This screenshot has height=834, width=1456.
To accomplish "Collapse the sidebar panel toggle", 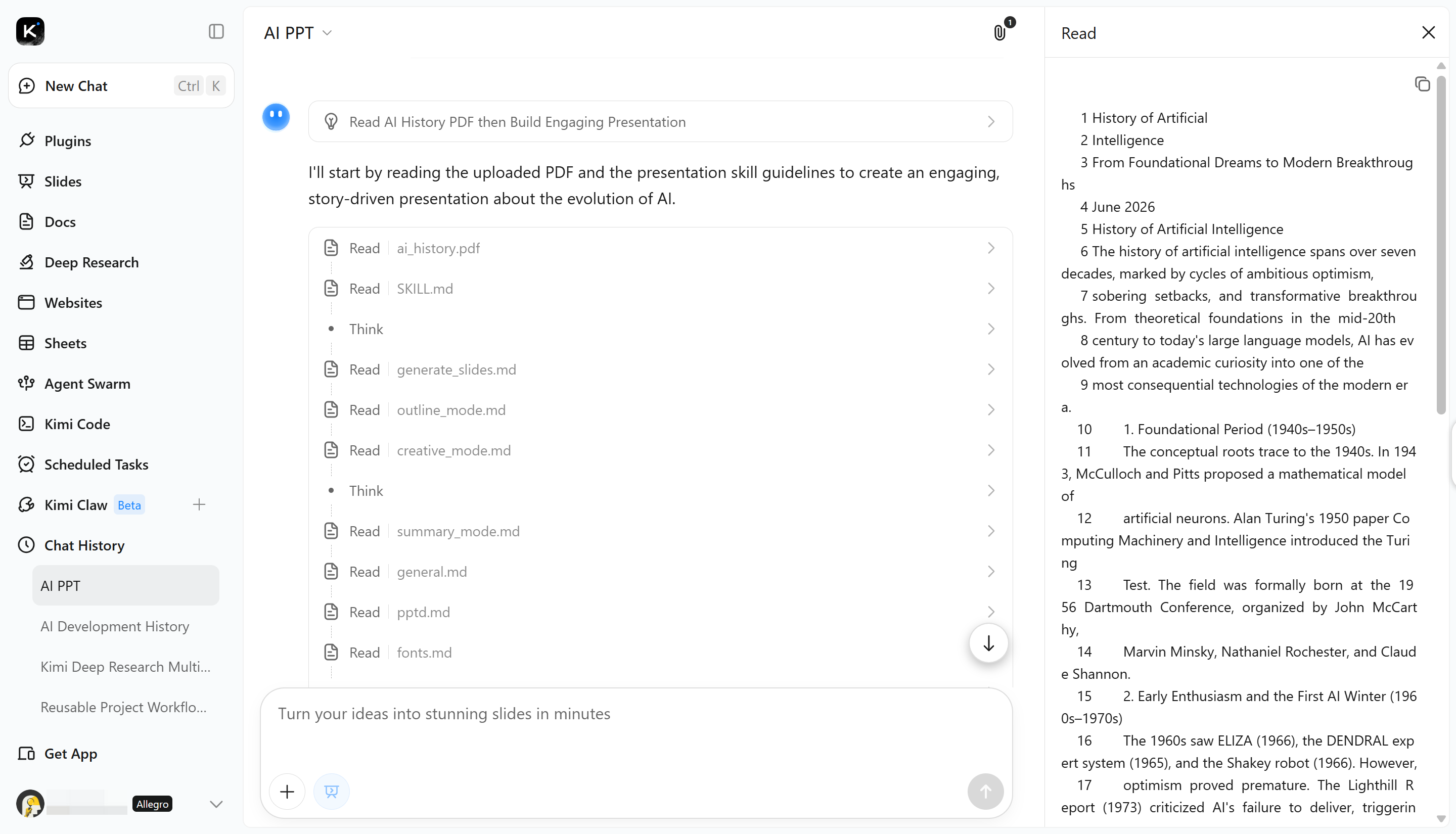I will pyautogui.click(x=216, y=31).
